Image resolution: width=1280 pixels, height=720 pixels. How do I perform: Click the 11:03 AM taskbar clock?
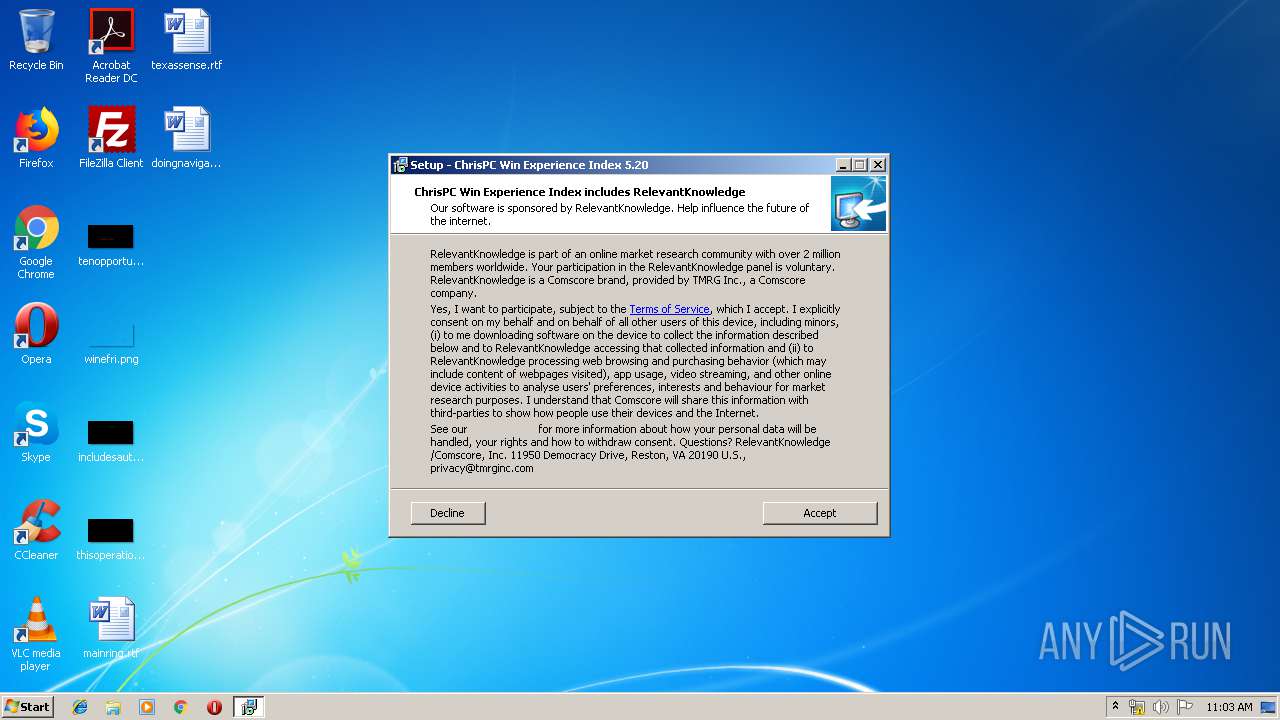pos(1229,707)
